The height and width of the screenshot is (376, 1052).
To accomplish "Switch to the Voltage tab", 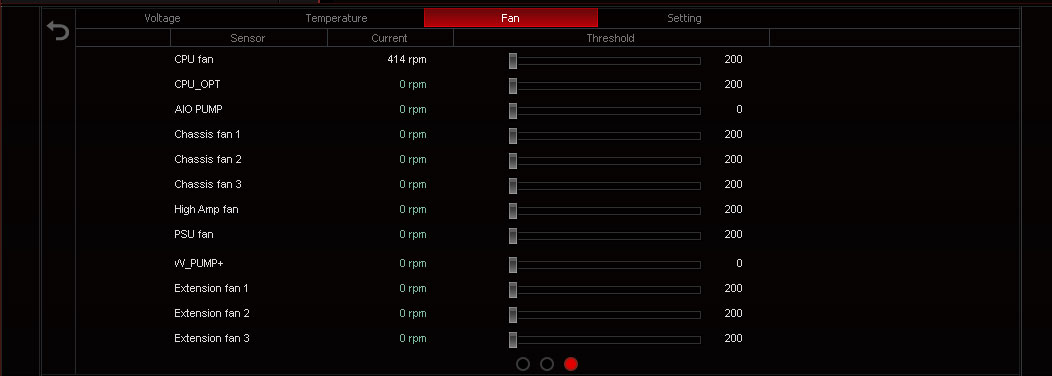I will (x=162, y=18).
